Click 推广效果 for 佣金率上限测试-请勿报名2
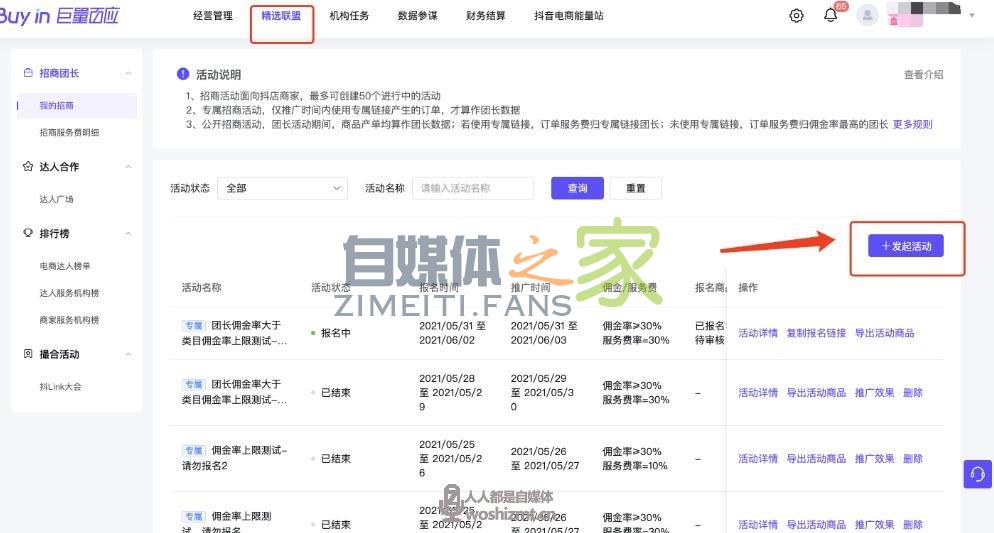994x533 pixels. [x=875, y=458]
